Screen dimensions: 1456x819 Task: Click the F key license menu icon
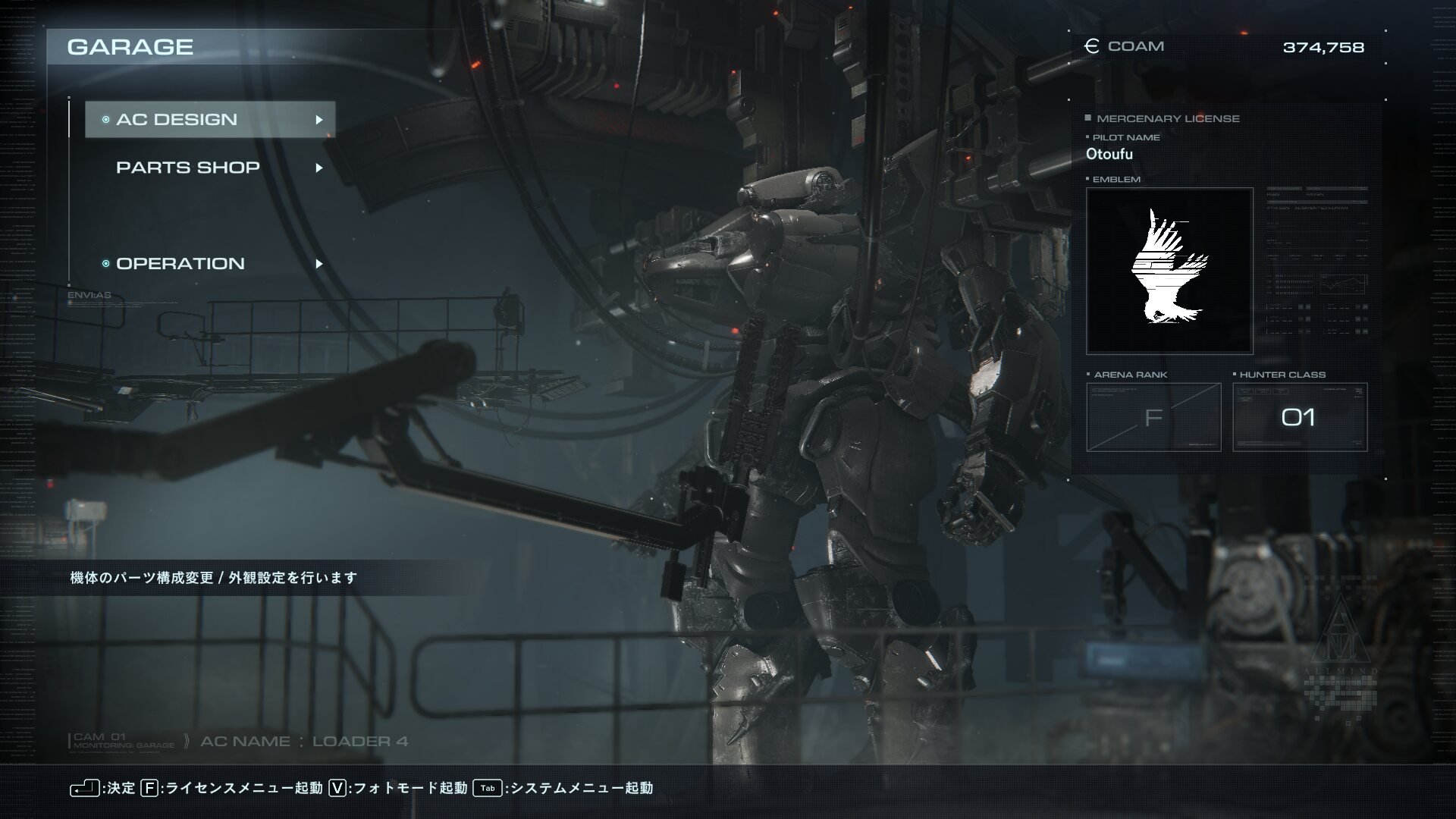pos(149,788)
